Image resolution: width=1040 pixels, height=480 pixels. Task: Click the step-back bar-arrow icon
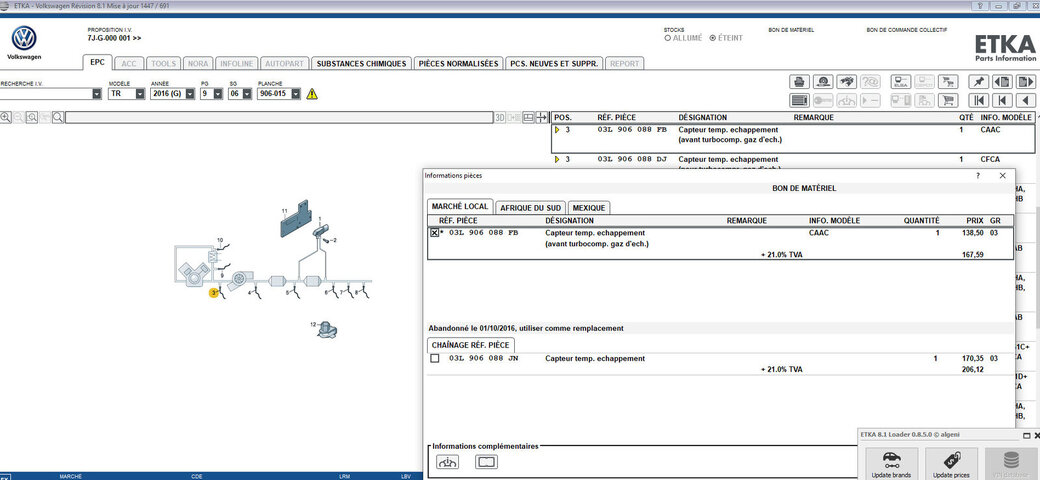click(x=1002, y=100)
